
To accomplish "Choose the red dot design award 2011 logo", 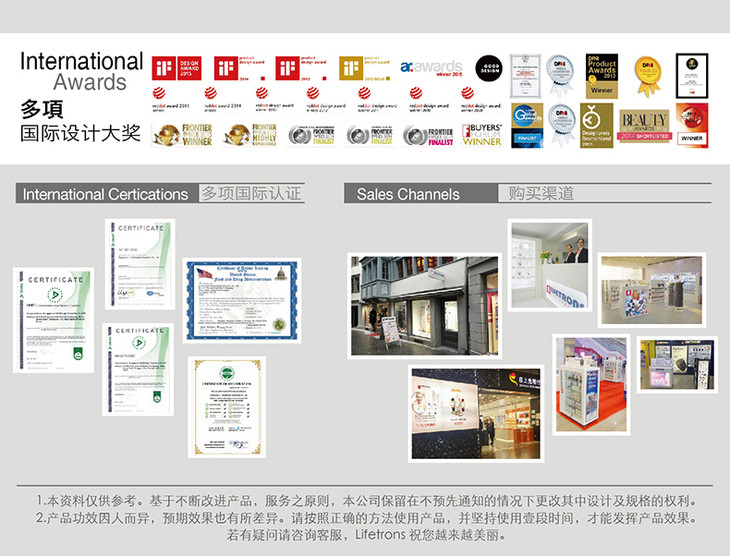I will 377,99.
